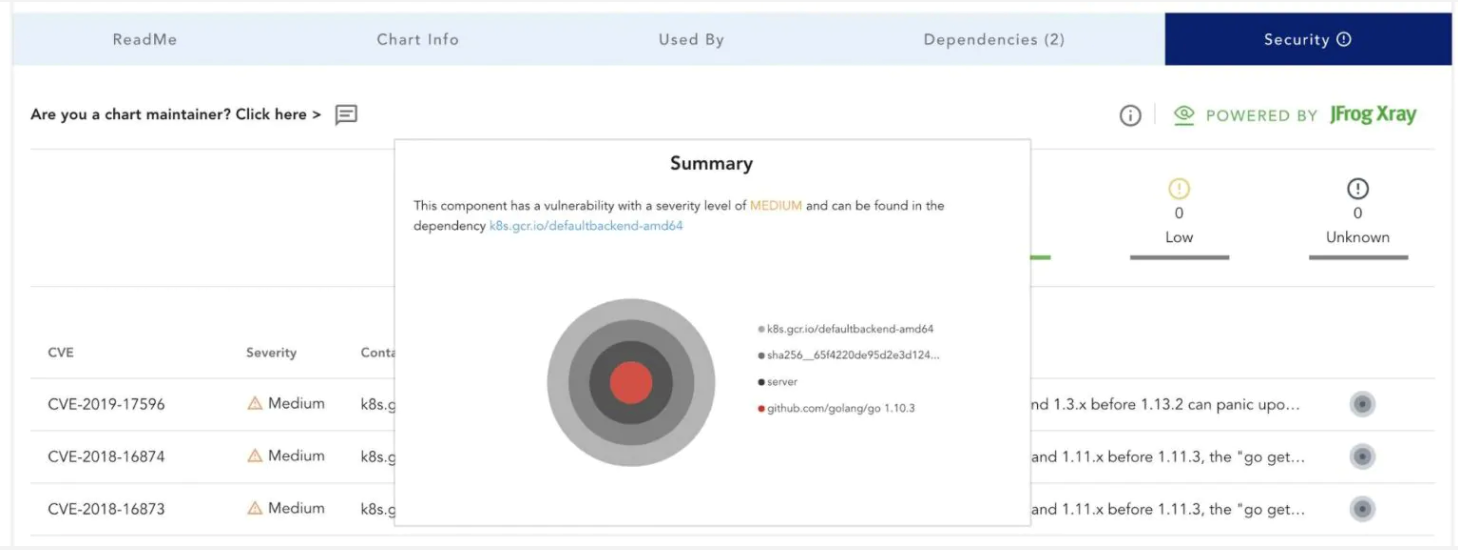Click the Xray eye icon

1184,115
